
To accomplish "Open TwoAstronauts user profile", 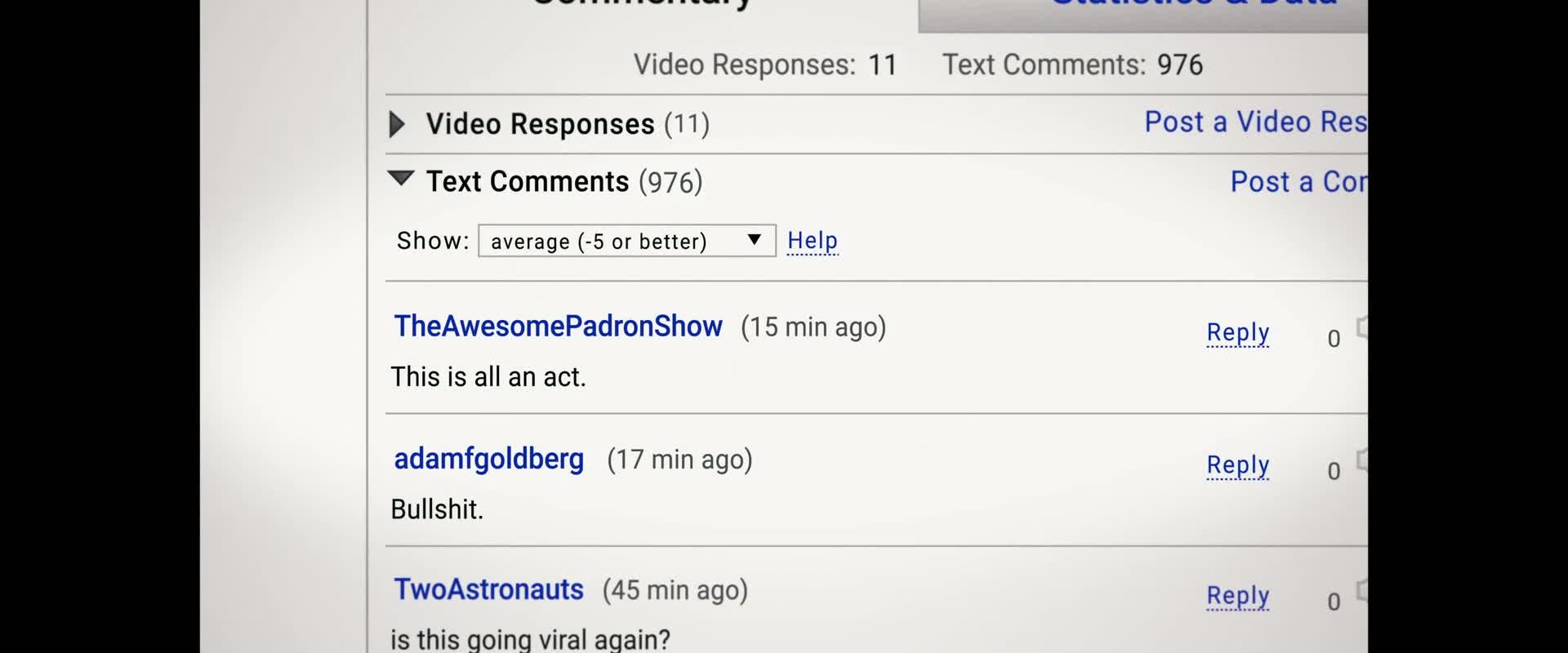I will 488,589.
